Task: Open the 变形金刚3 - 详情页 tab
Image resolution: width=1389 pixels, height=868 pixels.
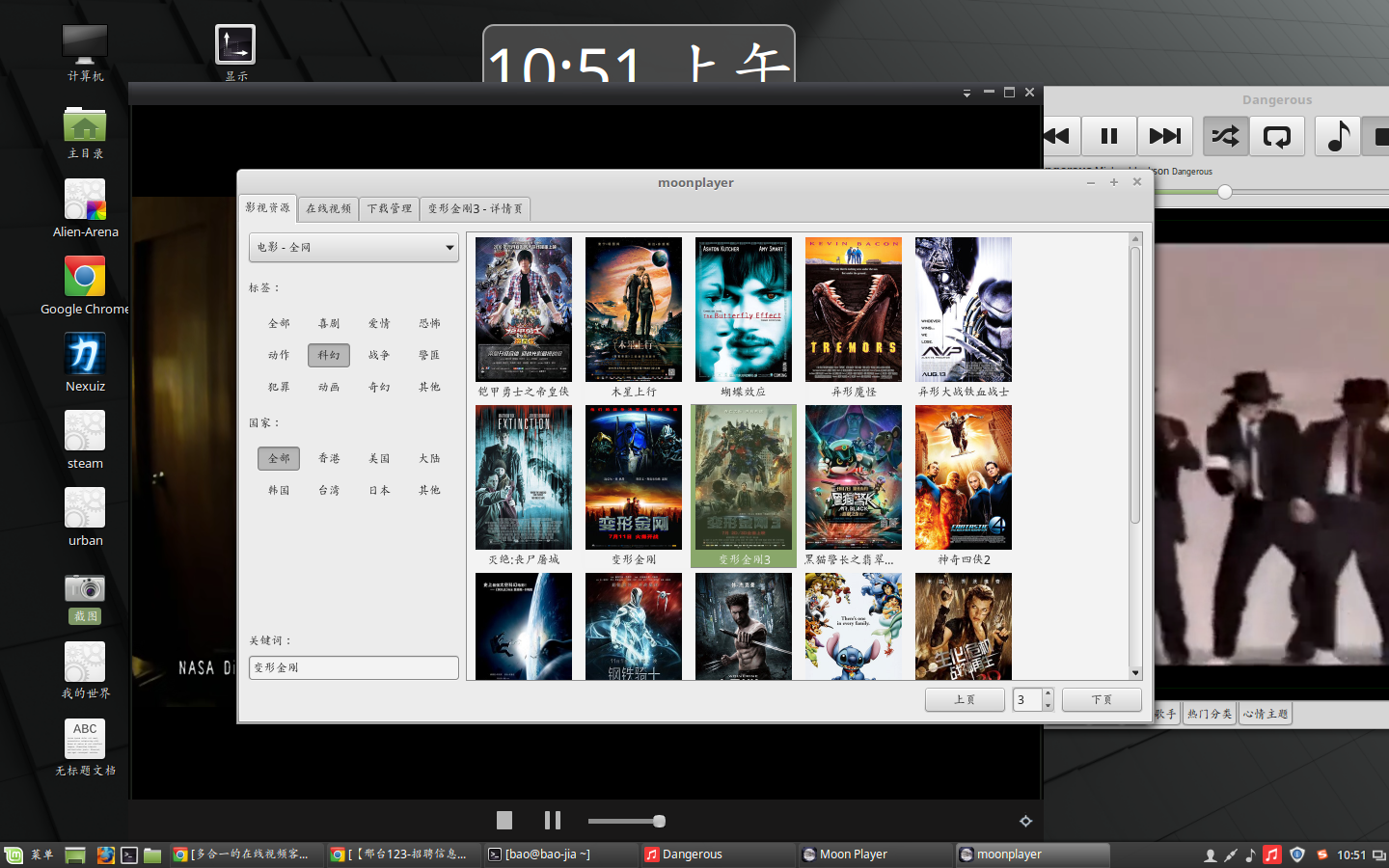Action: point(476,208)
